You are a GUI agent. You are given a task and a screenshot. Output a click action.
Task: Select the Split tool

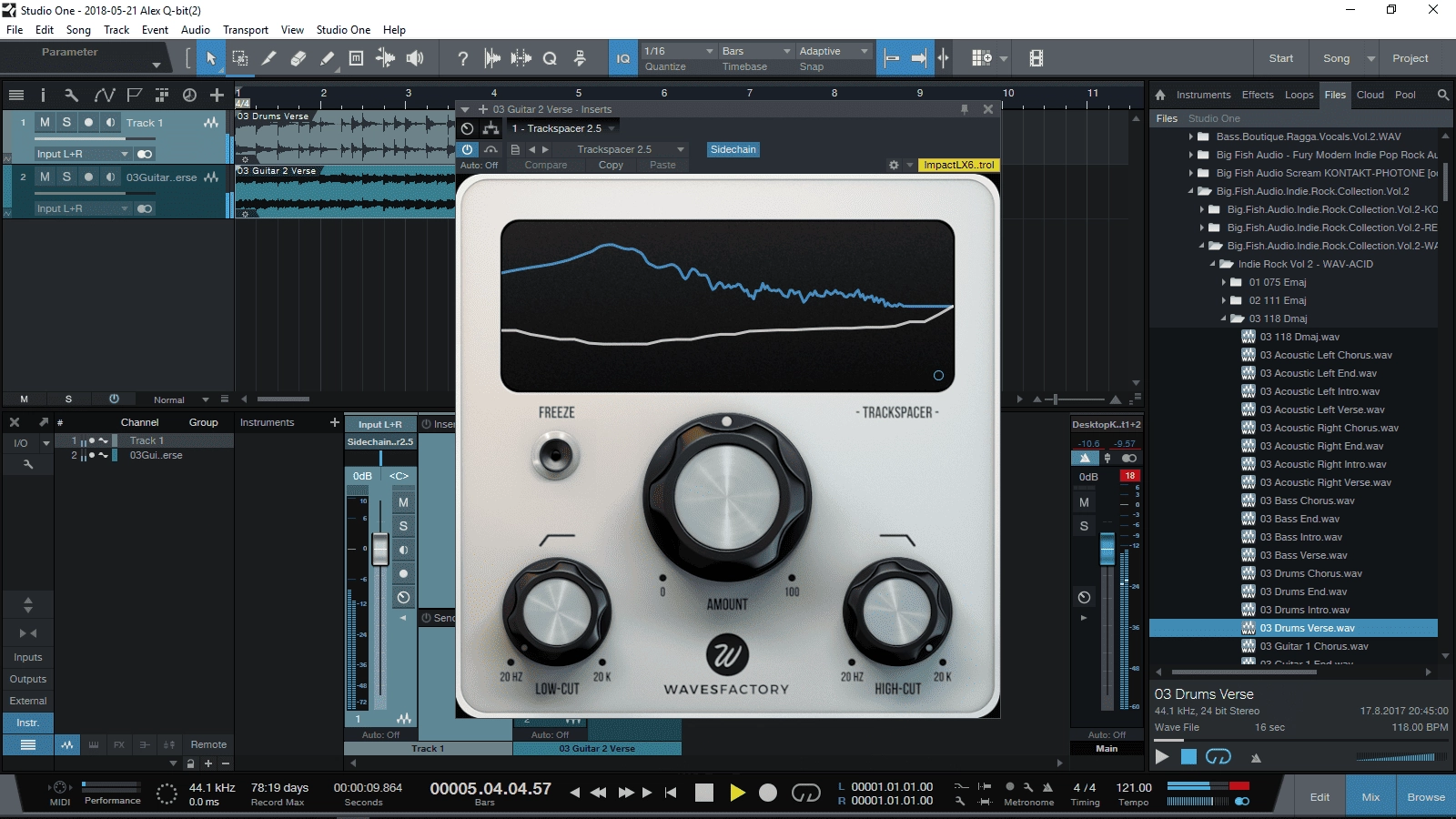268,58
